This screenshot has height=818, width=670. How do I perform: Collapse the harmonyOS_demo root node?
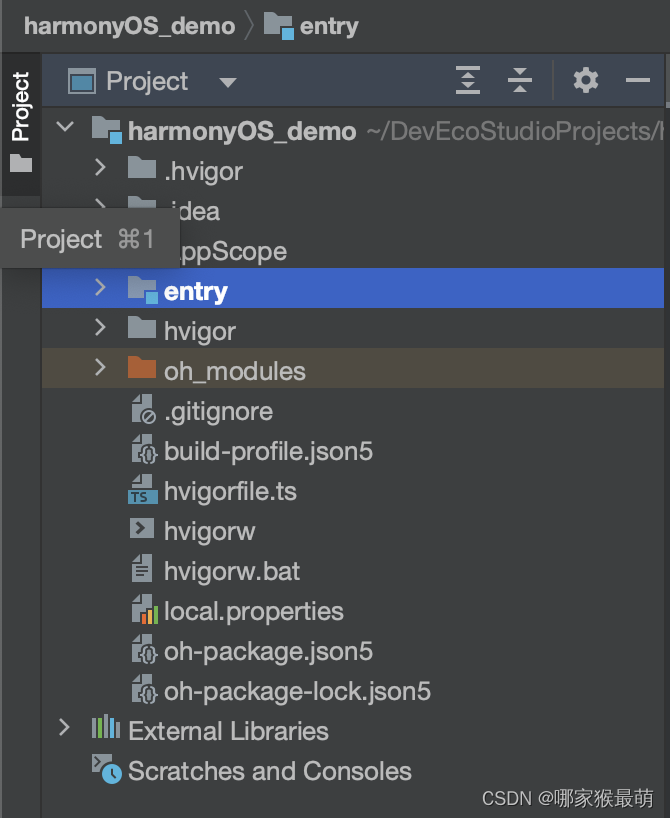65,128
